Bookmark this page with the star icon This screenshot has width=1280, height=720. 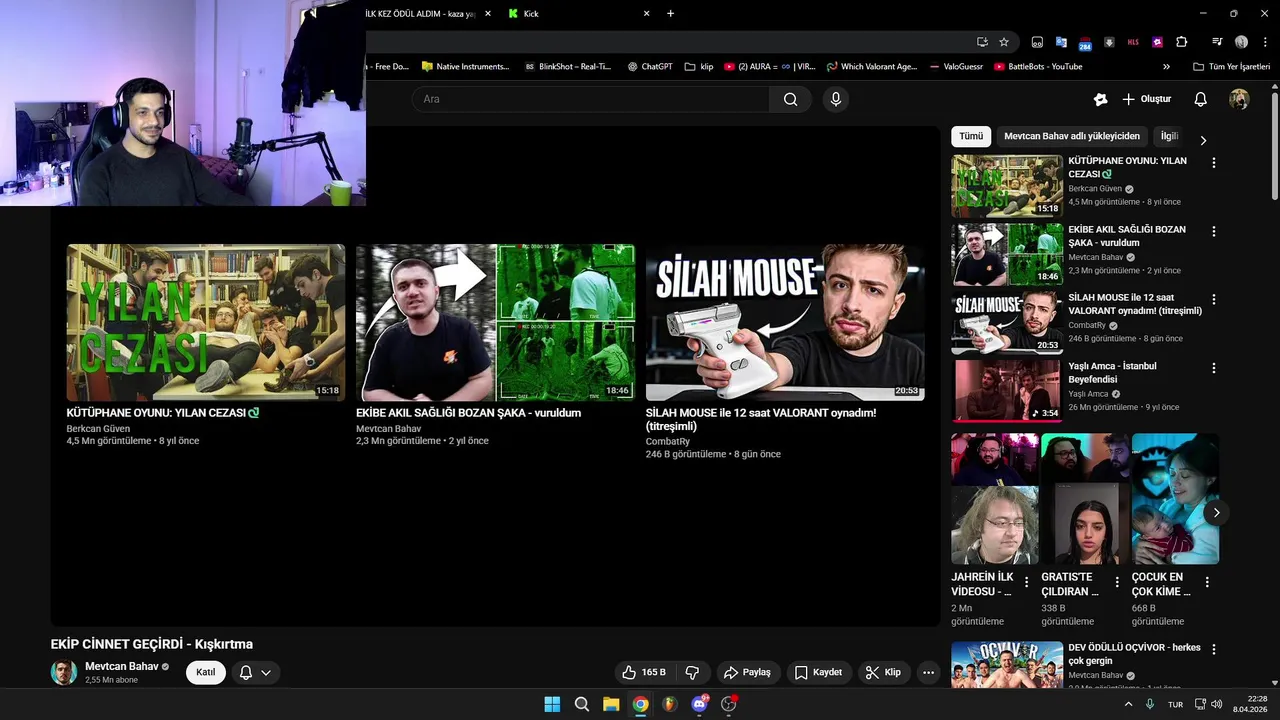pyautogui.click(x=1004, y=42)
